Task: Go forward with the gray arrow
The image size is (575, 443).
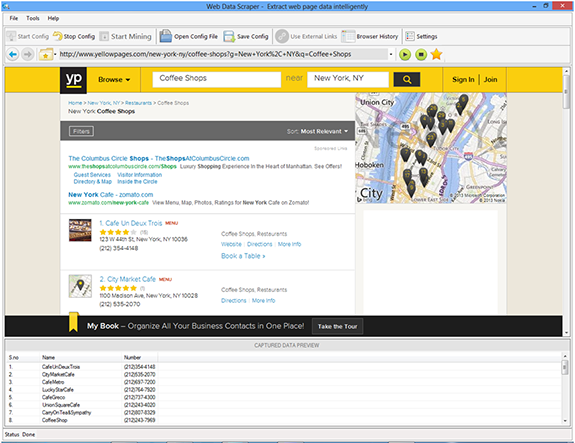Action: 28,55
